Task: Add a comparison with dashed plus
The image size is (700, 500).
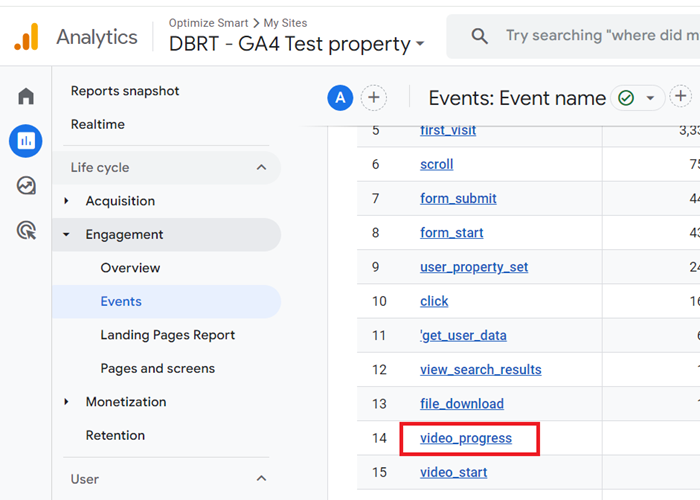Action: pos(374,97)
